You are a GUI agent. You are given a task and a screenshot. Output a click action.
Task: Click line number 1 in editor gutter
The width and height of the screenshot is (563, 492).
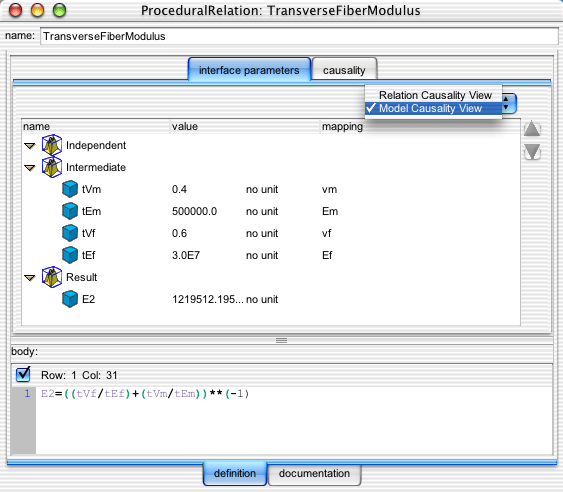point(27,394)
